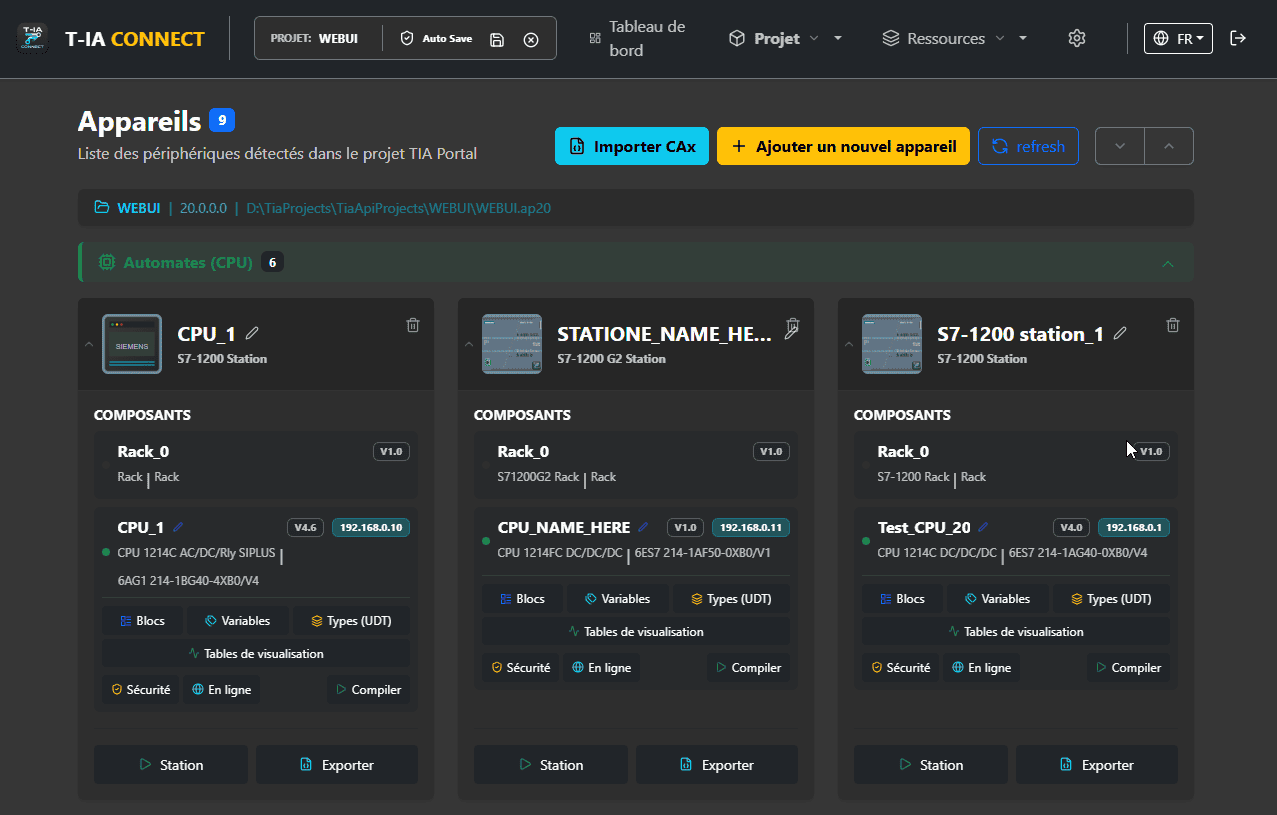The height and width of the screenshot is (815, 1277).
Task: Delete CPU_1 station with trash icon
Action: point(413,325)
